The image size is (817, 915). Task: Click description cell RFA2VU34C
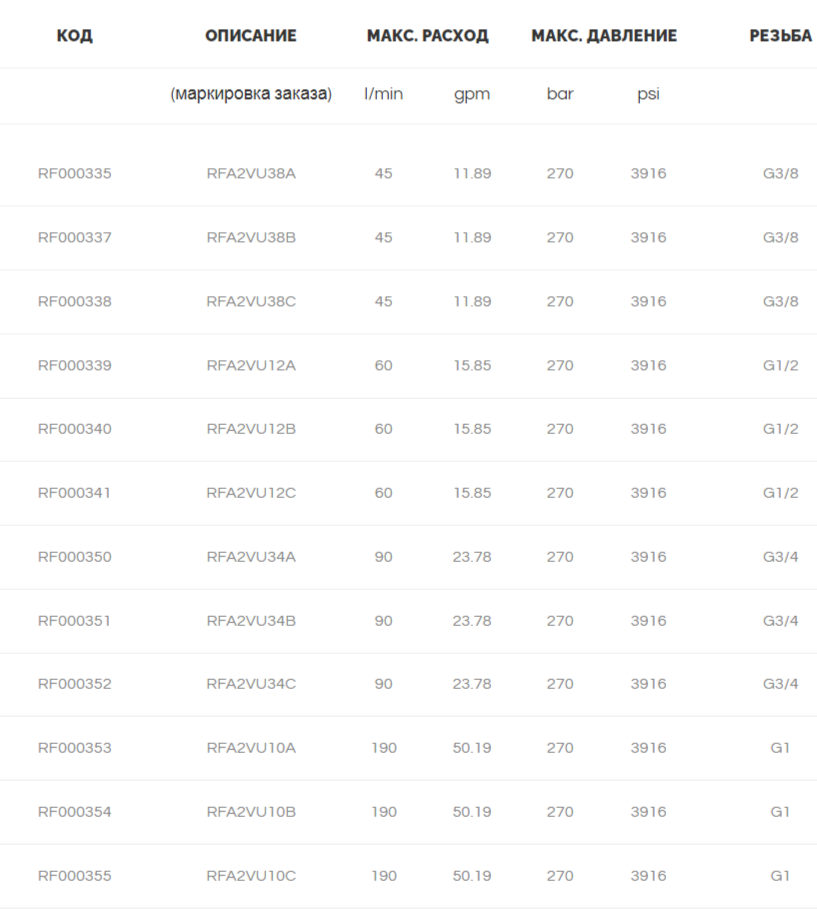click(251, 684)
